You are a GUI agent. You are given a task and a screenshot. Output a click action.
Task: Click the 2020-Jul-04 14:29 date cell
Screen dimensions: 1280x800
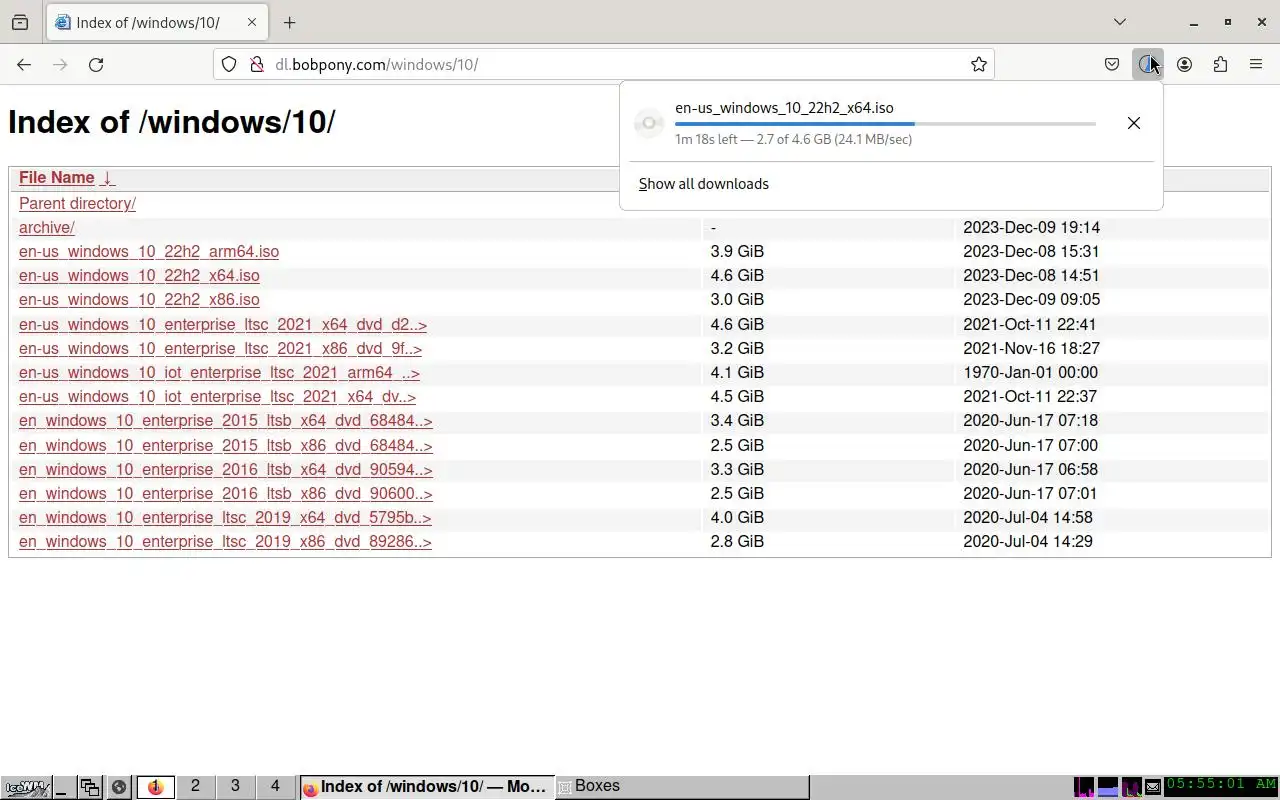pos(1028,542)
